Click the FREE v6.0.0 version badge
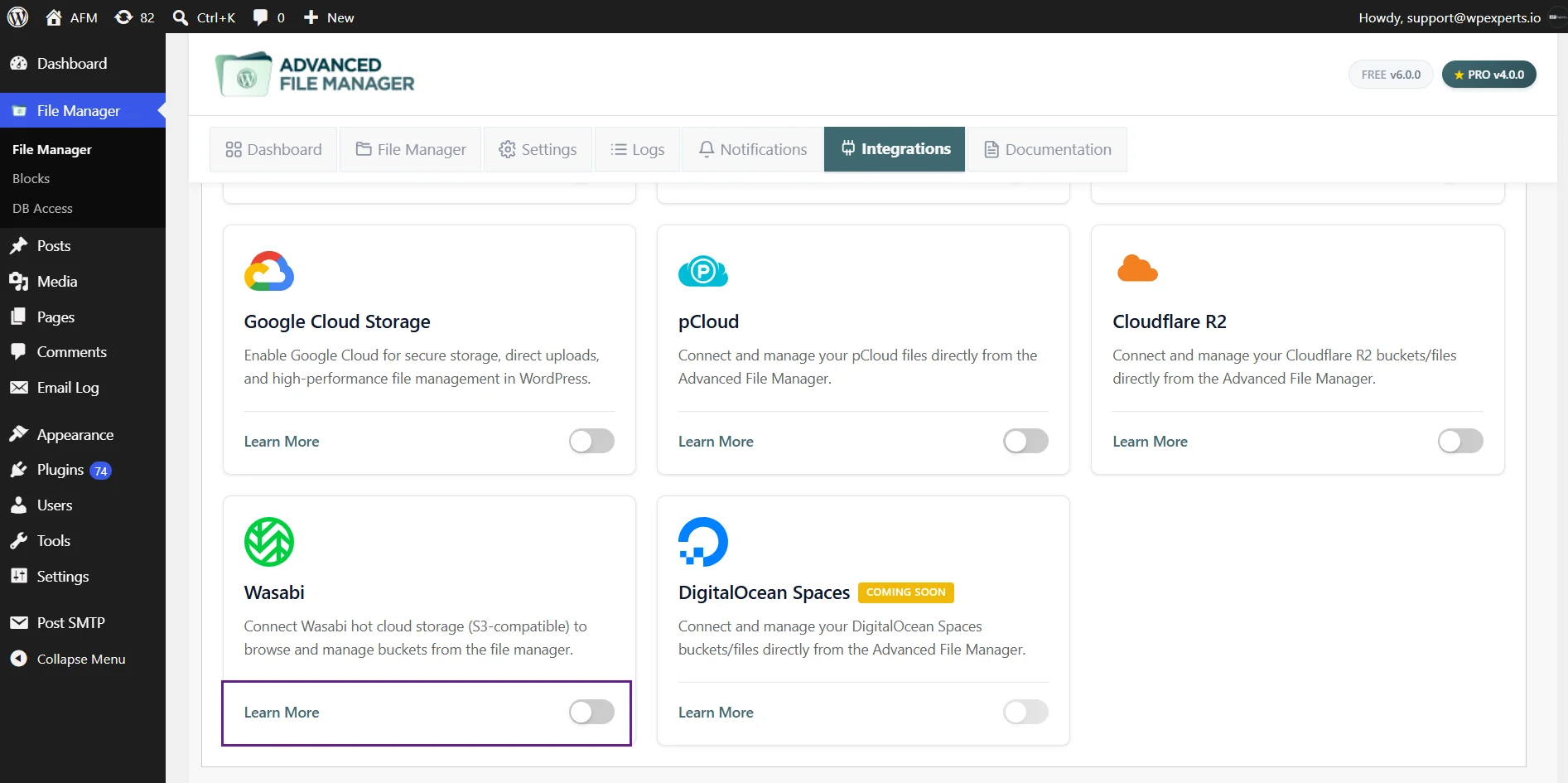Image resolution: width=1568 pixels, height=783 pixels. pos(1391,75)
